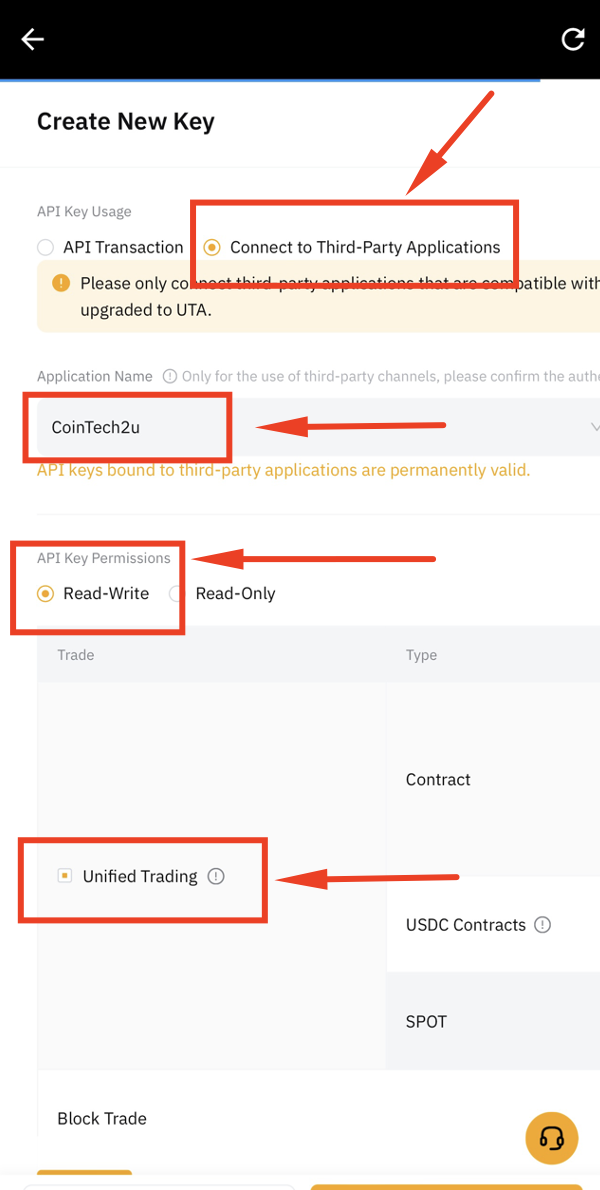Tap info icon next to Unified Trading
Image resolution: width=600 pixels, height=1190 pixels.
pyautogui.click(x=216, y=876)
